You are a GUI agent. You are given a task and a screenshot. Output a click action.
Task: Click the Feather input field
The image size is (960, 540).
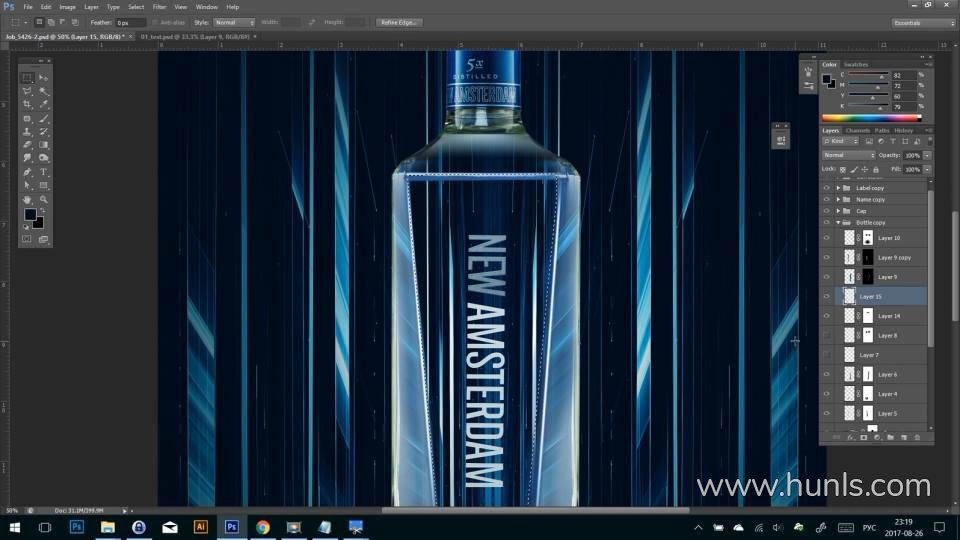130,23
